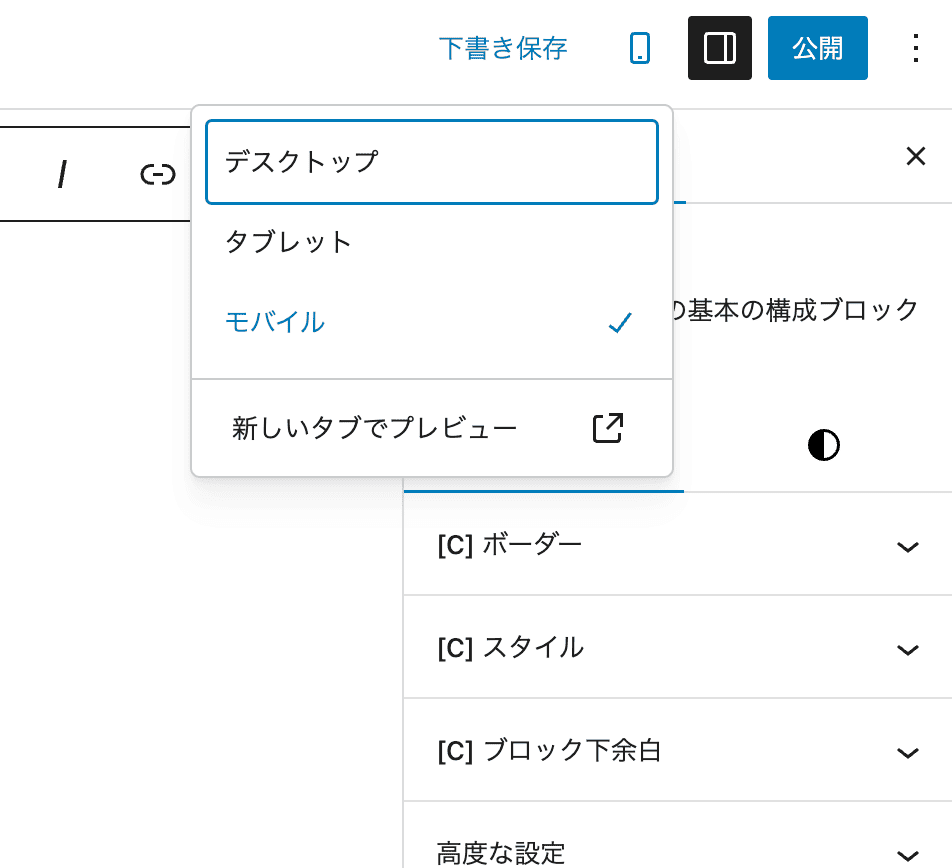
Task: Open the options kebab menu
Action: (x=916, y=47)
